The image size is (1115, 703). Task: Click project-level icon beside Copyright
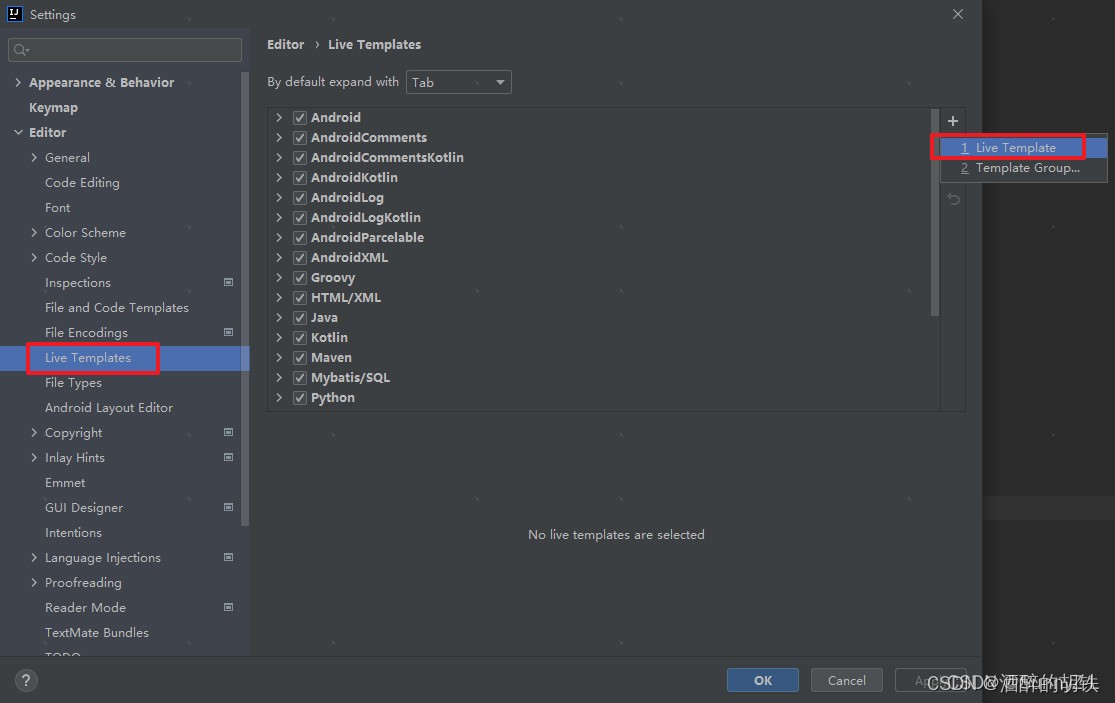228,432
